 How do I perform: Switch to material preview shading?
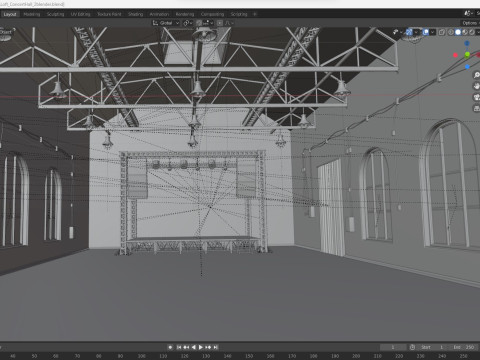[465, 32]
